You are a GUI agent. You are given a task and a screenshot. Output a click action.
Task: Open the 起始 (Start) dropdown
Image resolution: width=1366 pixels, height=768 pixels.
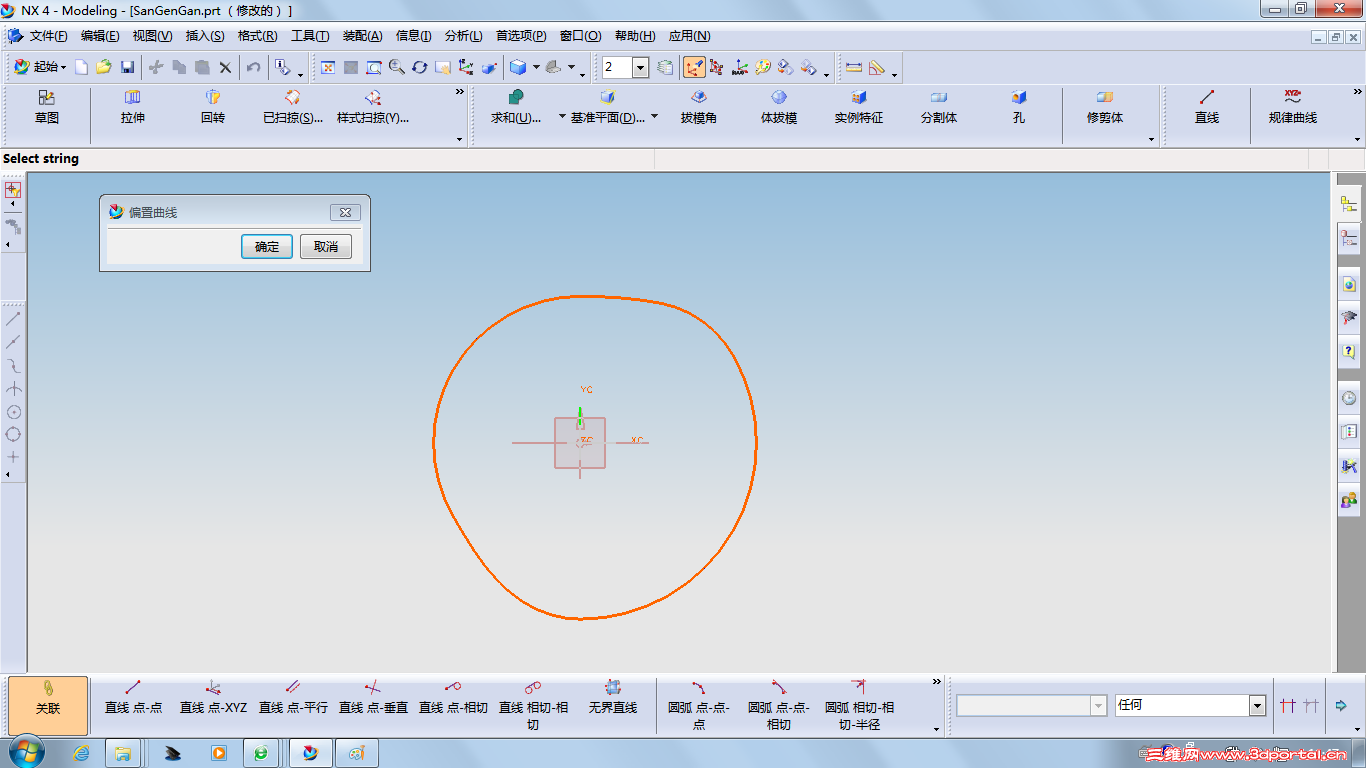[40, 67]
